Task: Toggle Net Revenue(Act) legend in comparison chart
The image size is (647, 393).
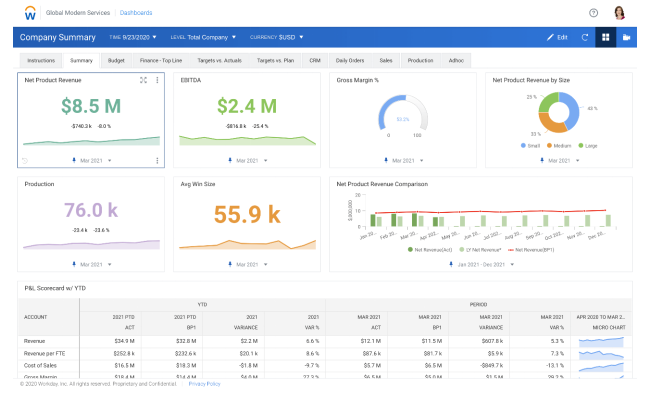Action: coord(430,250)
